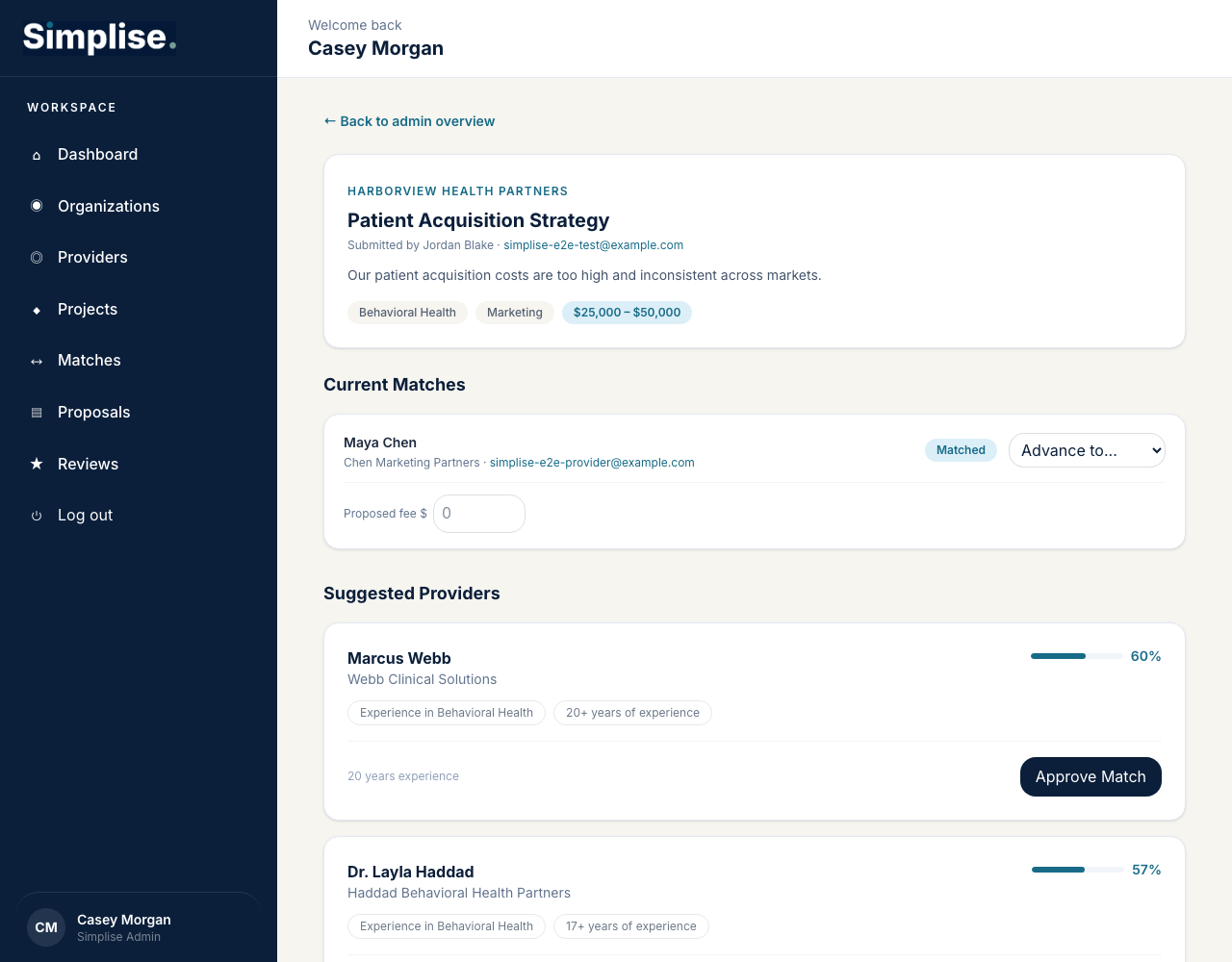Click Dr. Layla Haddad's 57% match bar
The width and height of the screenshot is (1232, 962).
click(x=1077, y=870)
